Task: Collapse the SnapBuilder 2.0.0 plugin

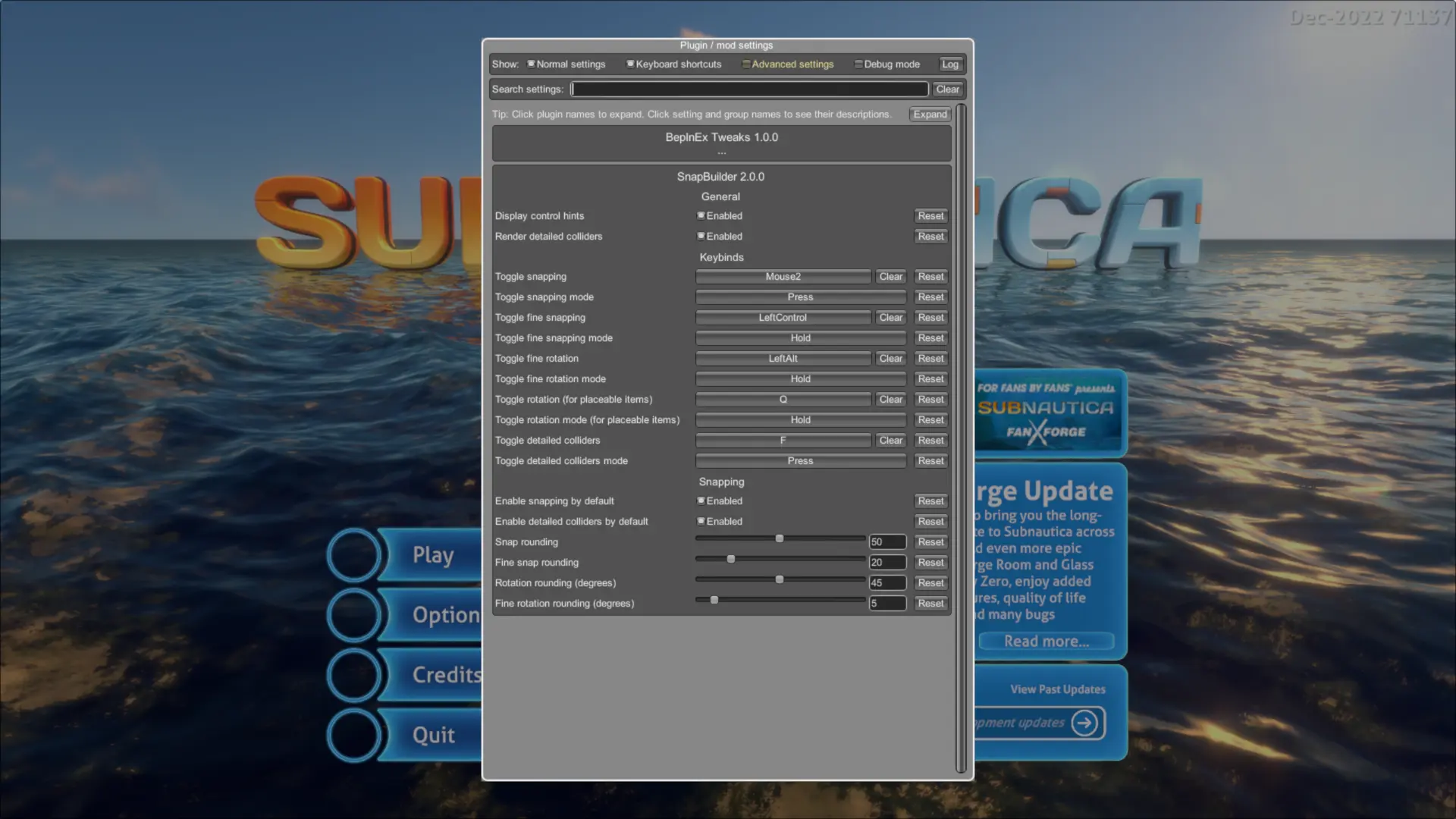Action: click(x=720, y=177)
